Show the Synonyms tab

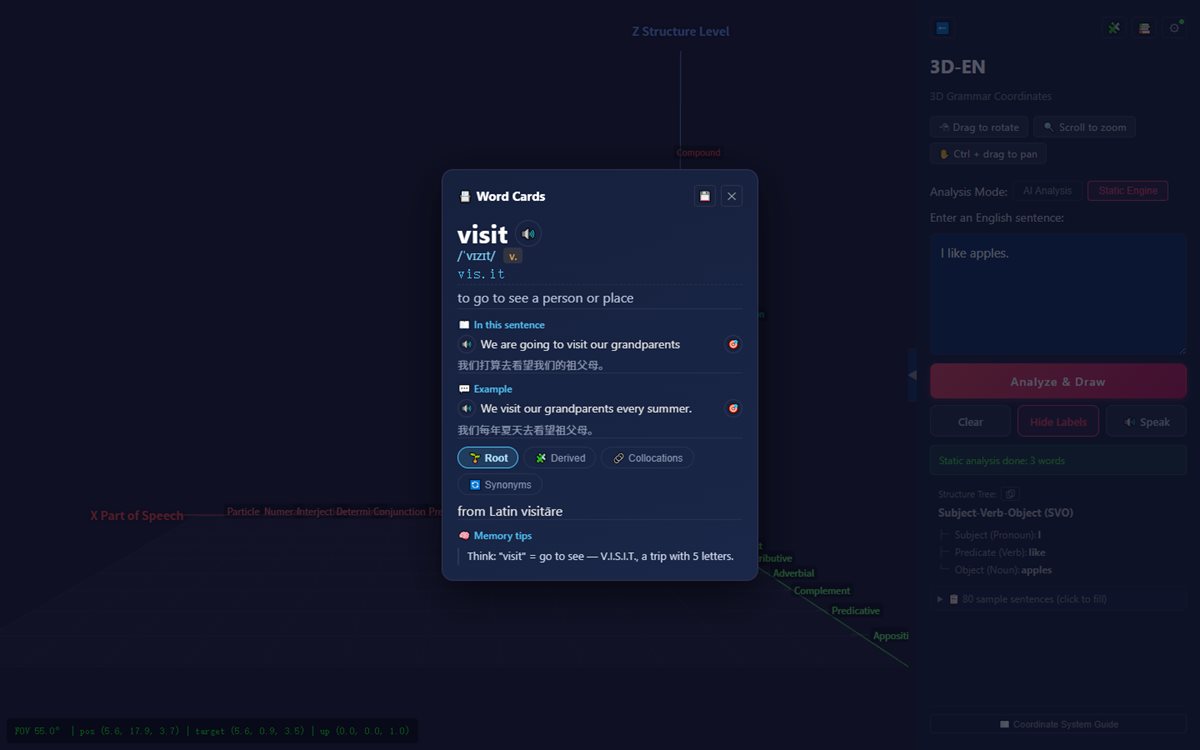point(500,485)
